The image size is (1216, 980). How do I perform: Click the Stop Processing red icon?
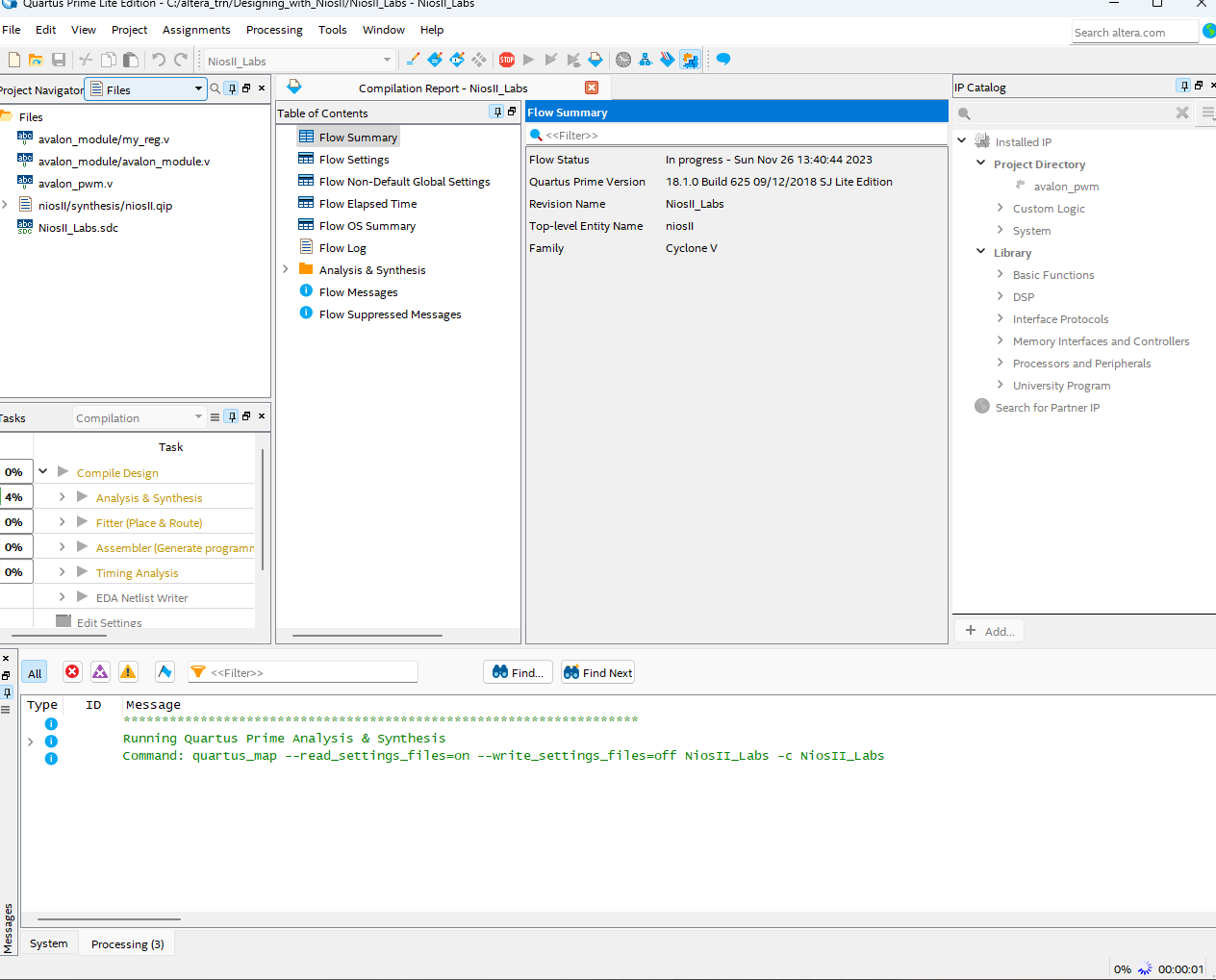[507, 60]
